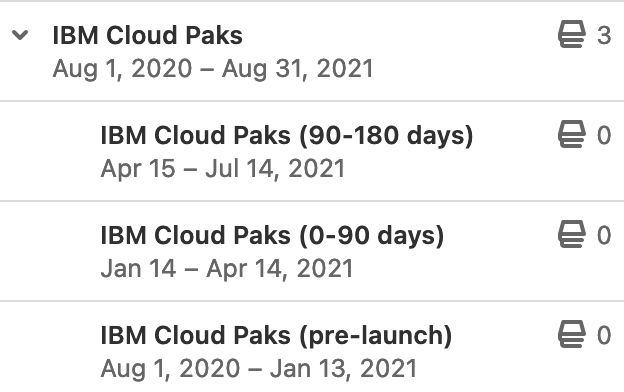Click stack icon for 90-180 days row
This screenshot has height=392, width=624.
click(571, 135)
